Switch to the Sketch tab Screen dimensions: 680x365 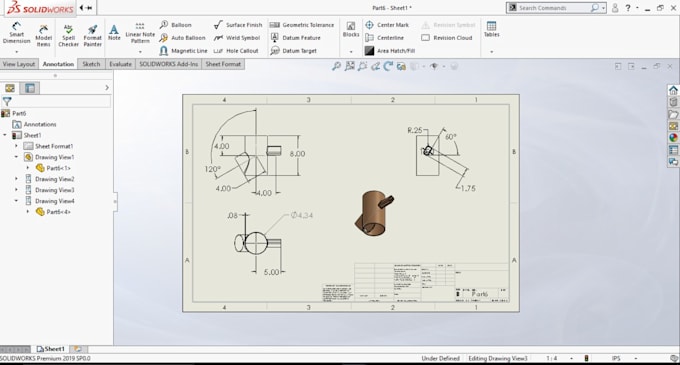click(91, 64)
